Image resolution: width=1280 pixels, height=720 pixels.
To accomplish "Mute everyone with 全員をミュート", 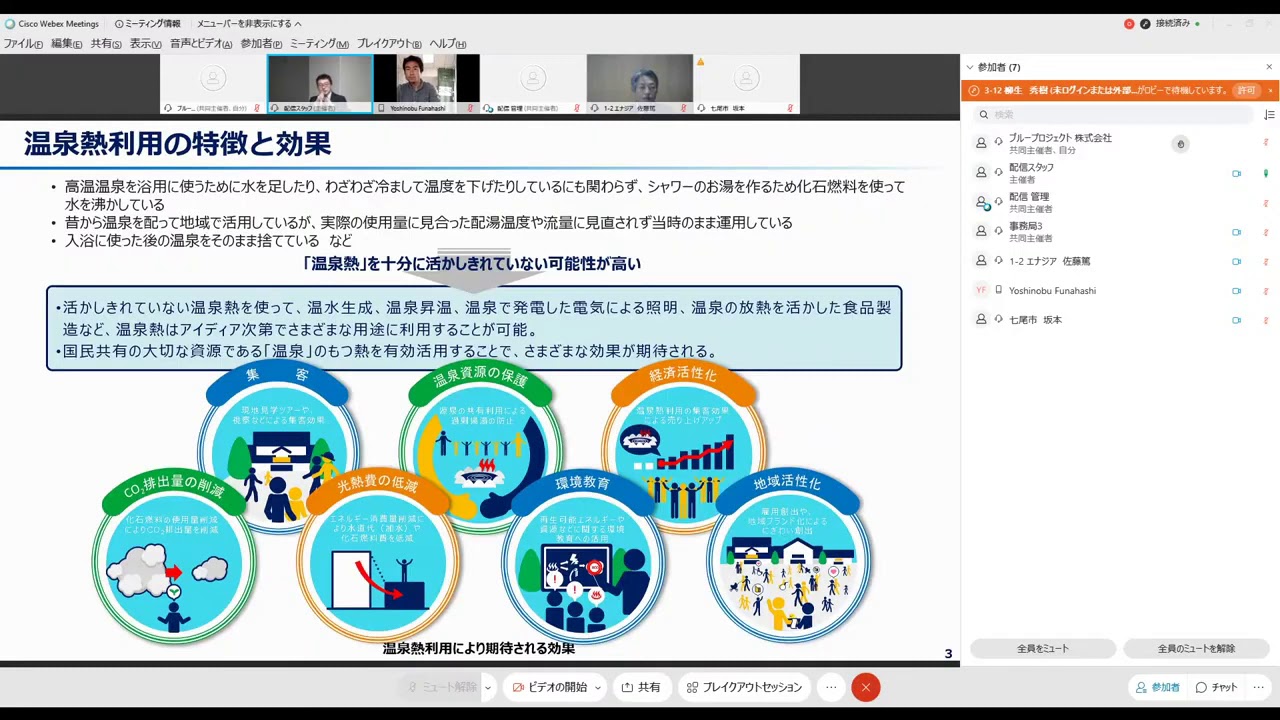I will coord(1043,648).
